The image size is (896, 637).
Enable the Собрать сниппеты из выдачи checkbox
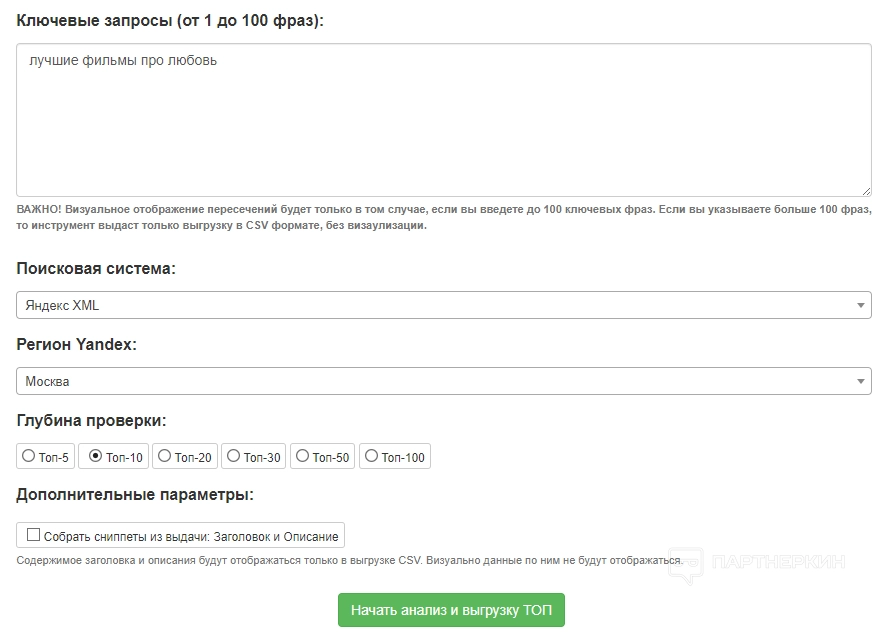34,535
